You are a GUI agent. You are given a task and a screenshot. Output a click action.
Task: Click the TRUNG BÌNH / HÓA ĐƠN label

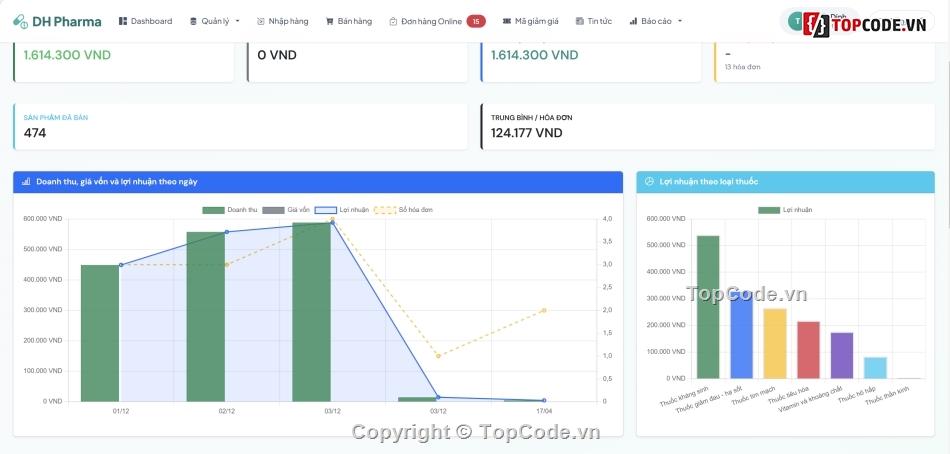point(531,118)
